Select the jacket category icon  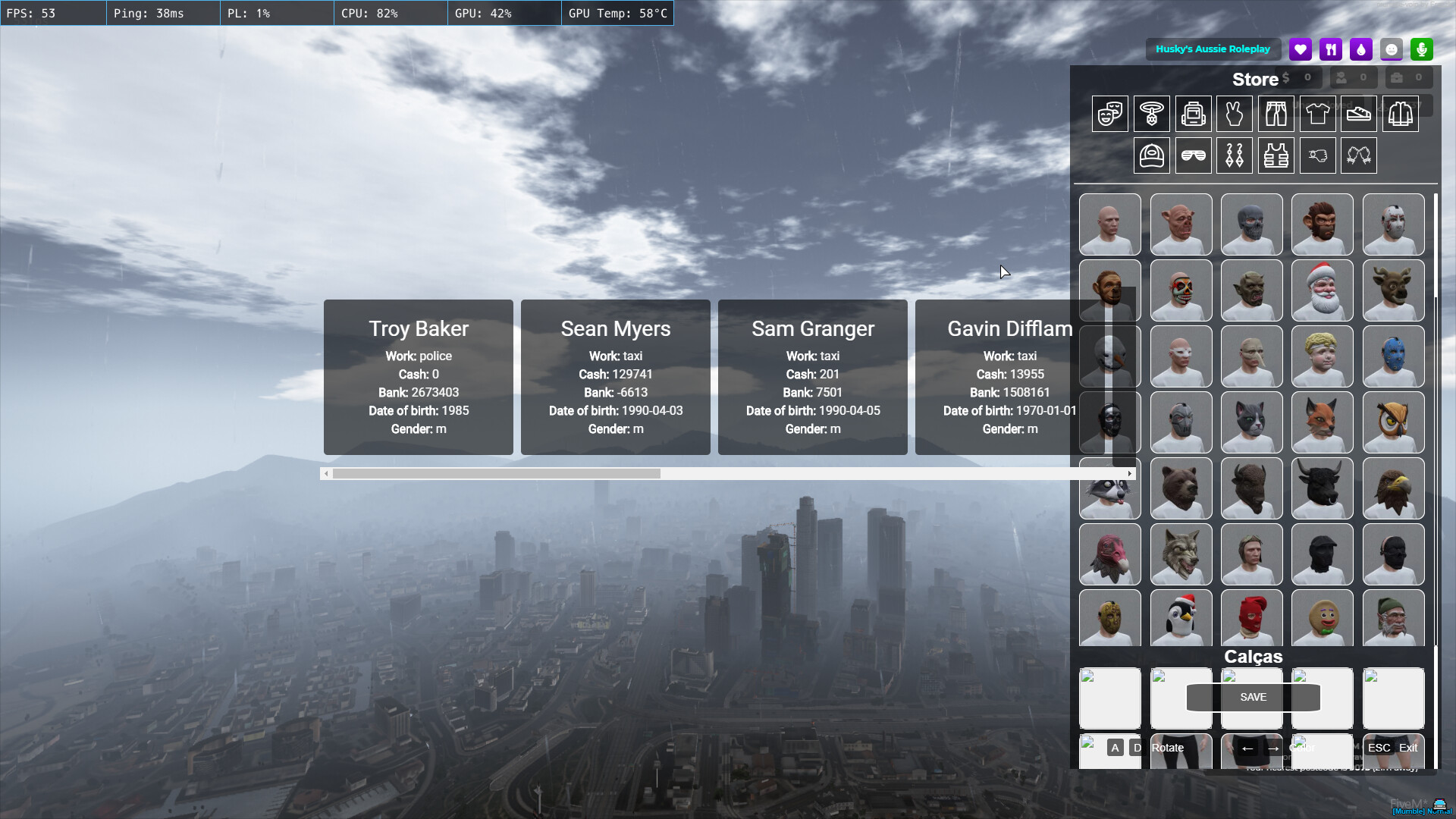click(1400, 114)
